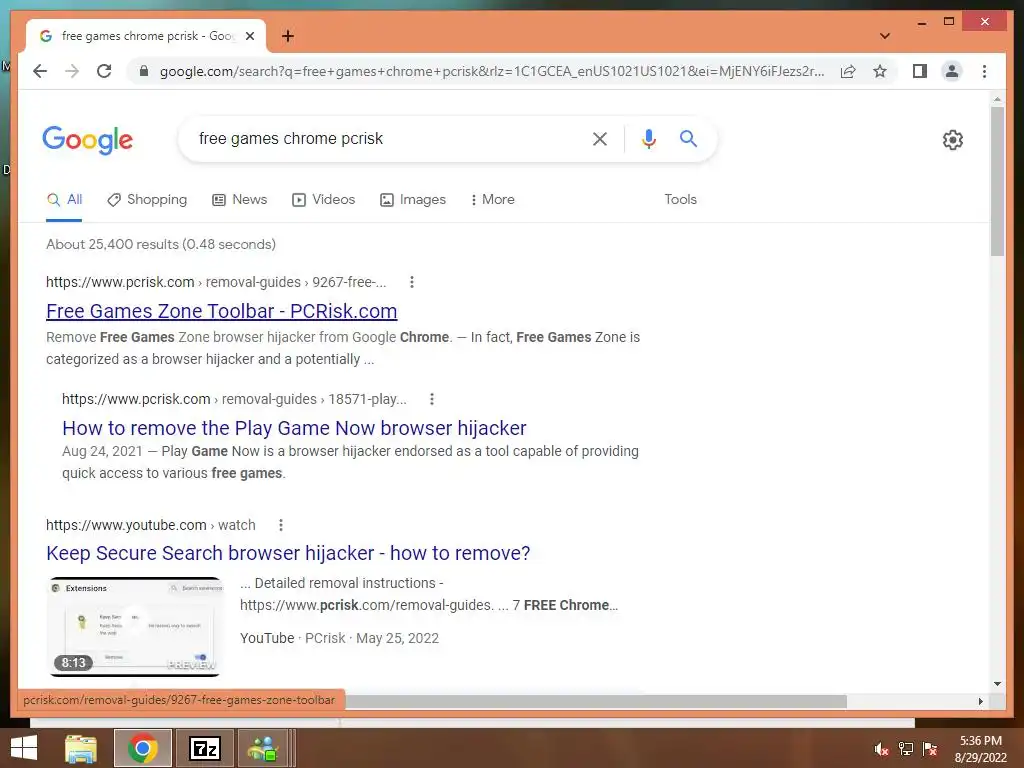Open the users app taskbar icon
The height and width of the screenshot is (768, 1024).
click(263, 748)
